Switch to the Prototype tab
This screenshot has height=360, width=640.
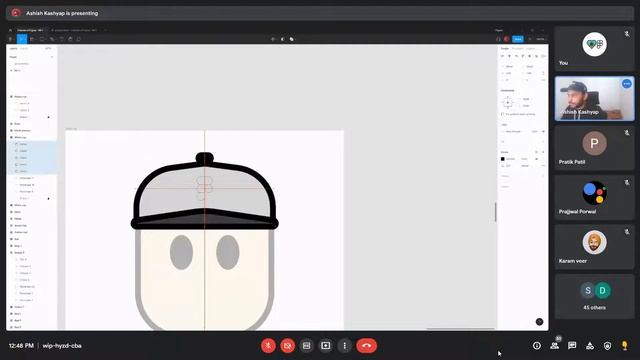(x=518, y=49)
